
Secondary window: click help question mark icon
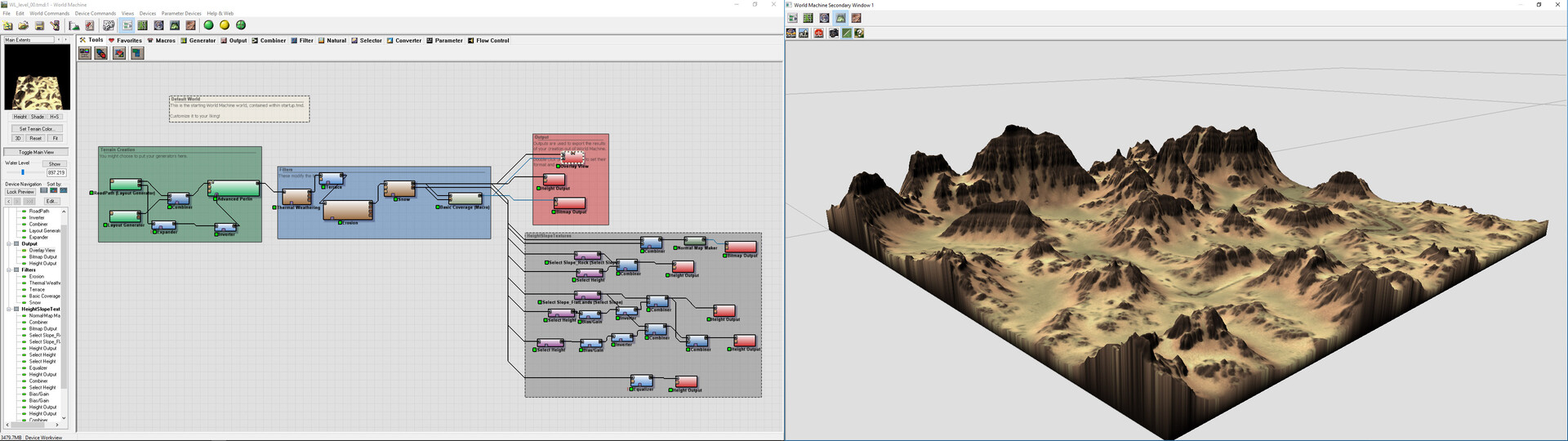(859, 33)
